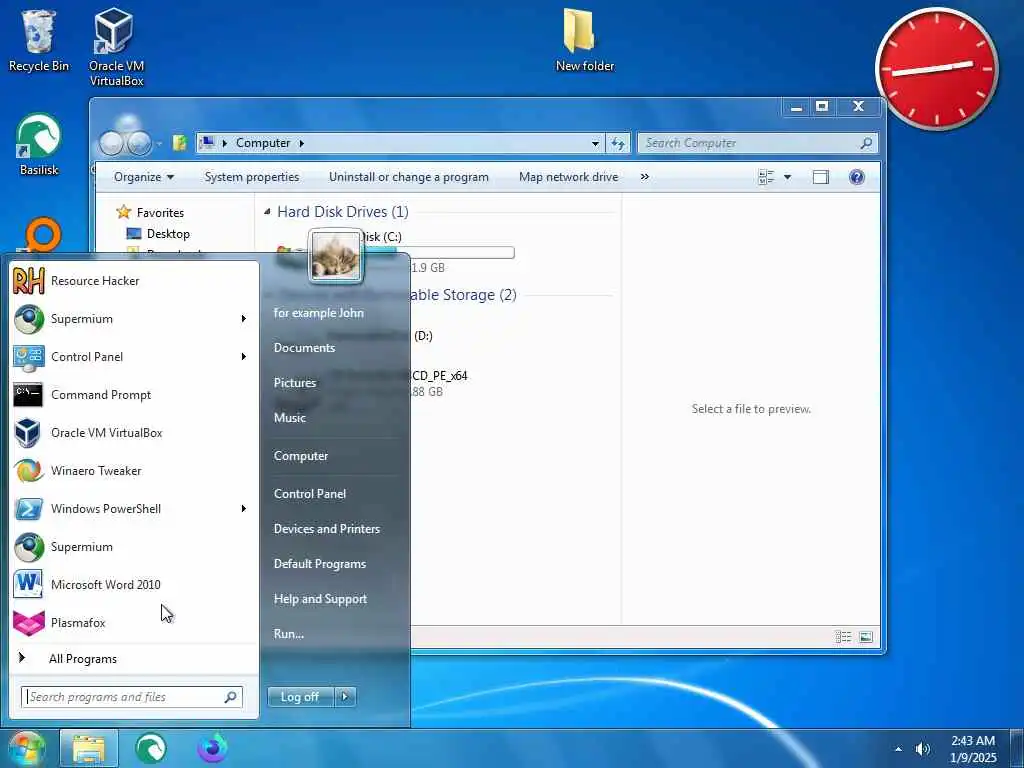
Task: Open Documents from Start menu
Action: coord(304,348)
